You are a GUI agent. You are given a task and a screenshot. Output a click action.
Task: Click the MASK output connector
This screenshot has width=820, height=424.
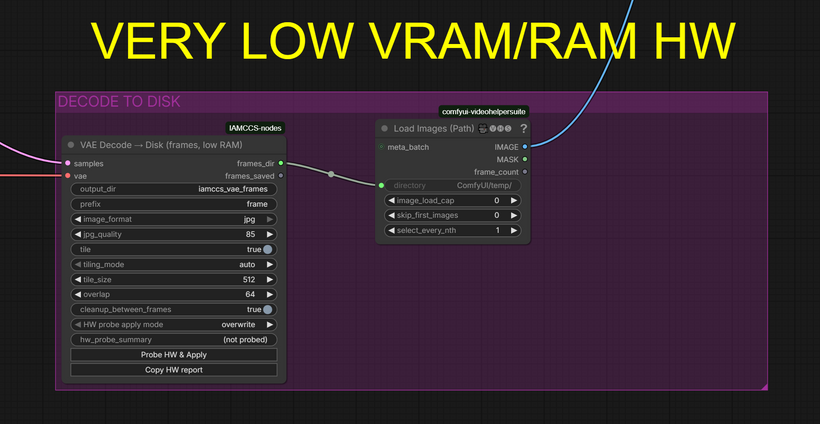525,159
